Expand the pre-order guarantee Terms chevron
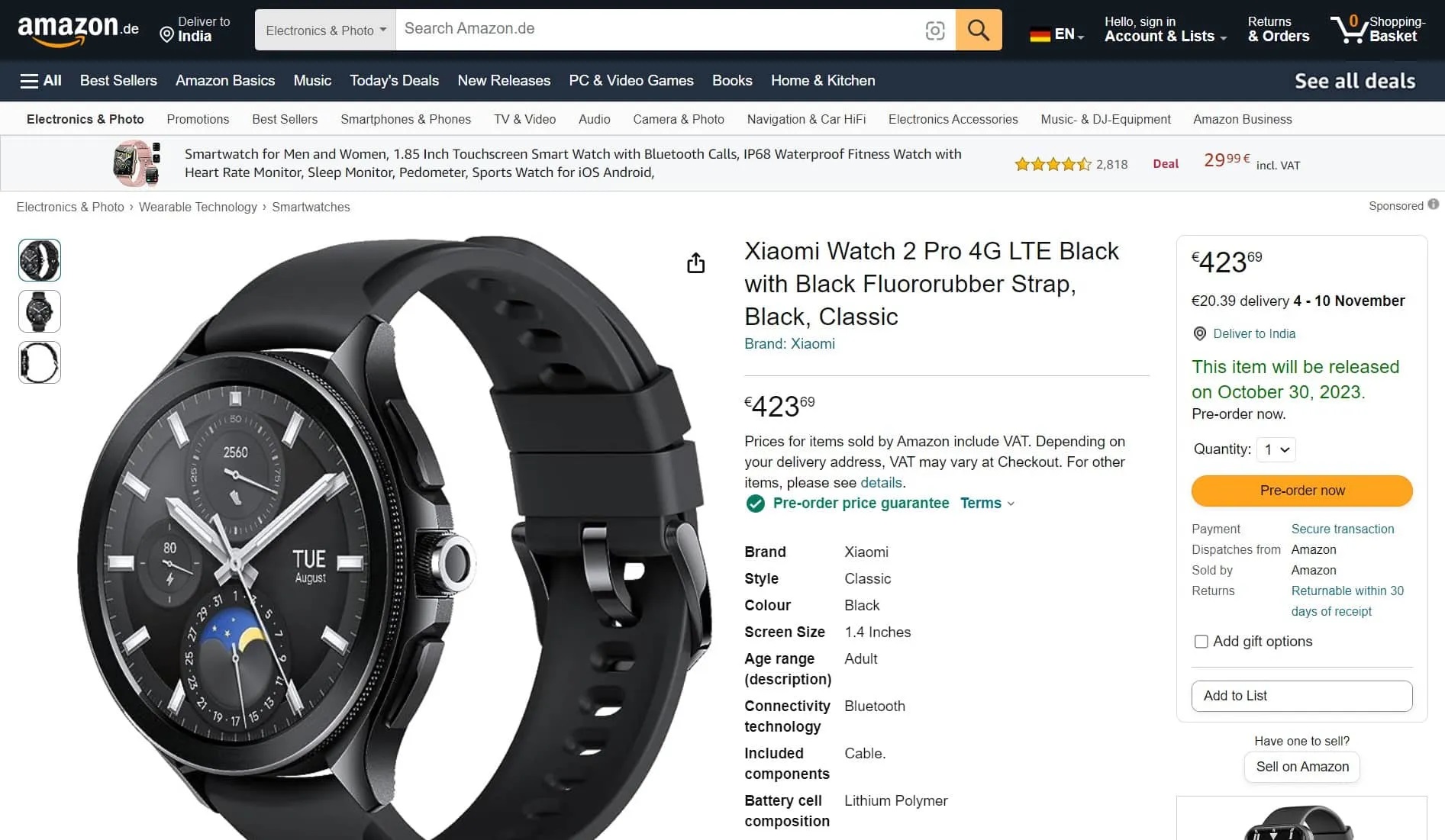Image resolution: width=1445 pixels, height=840 pixels. tap(1011, 504)
